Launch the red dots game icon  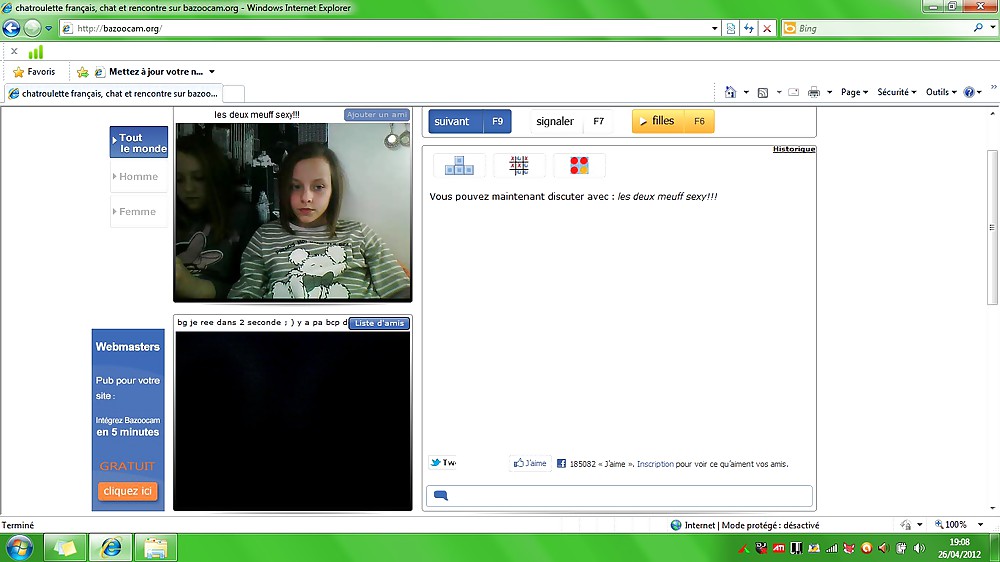coord(579,166)
